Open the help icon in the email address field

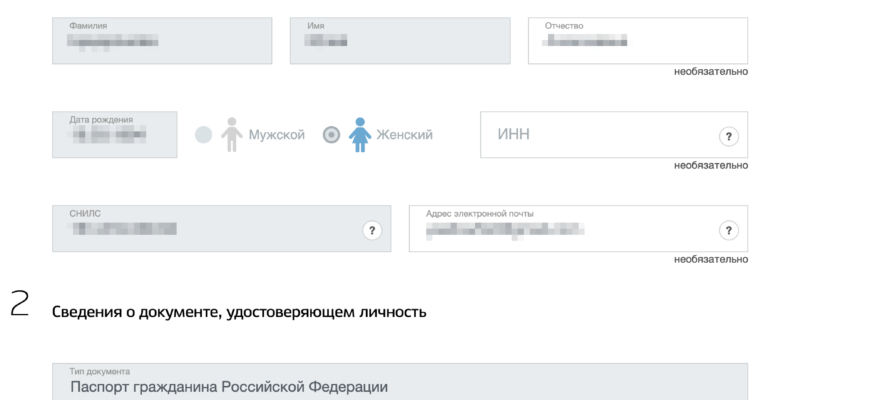(729, 230)
